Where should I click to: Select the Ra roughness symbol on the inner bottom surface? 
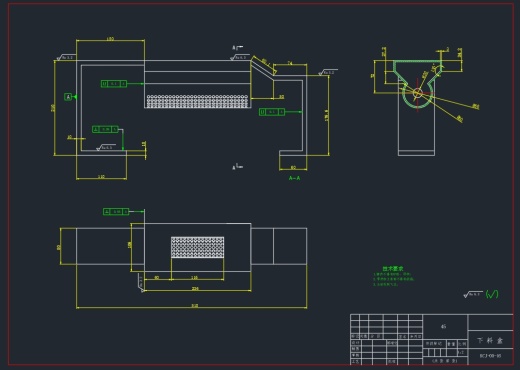(x=106, y=147)
